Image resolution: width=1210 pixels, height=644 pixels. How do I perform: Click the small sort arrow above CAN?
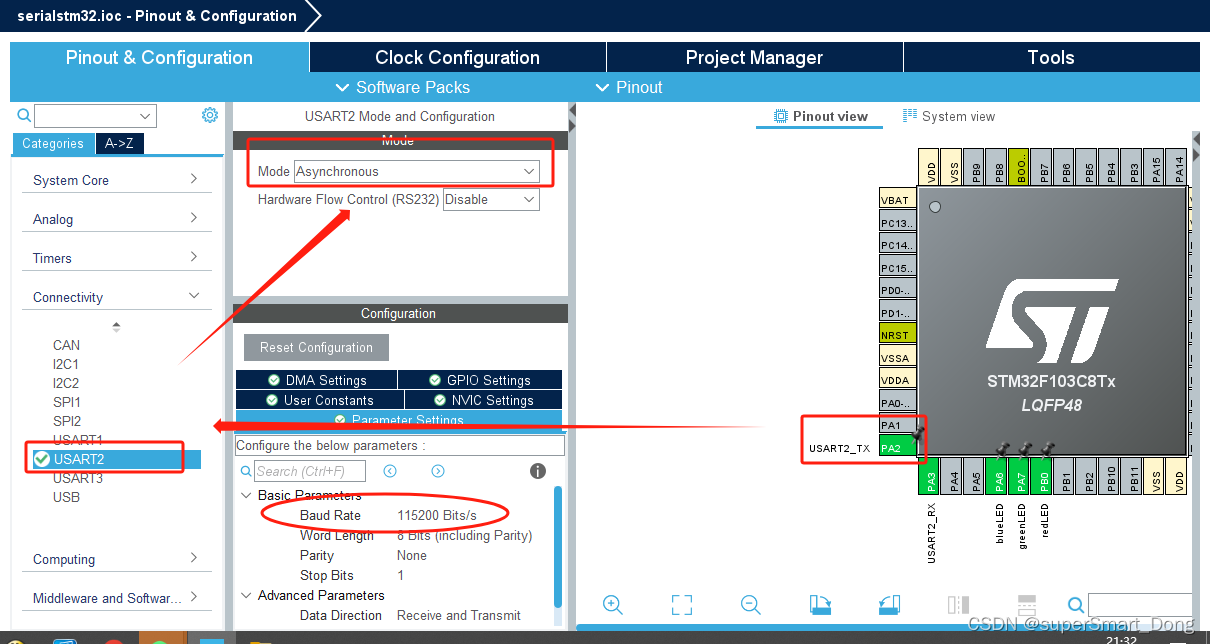[116, 326]
